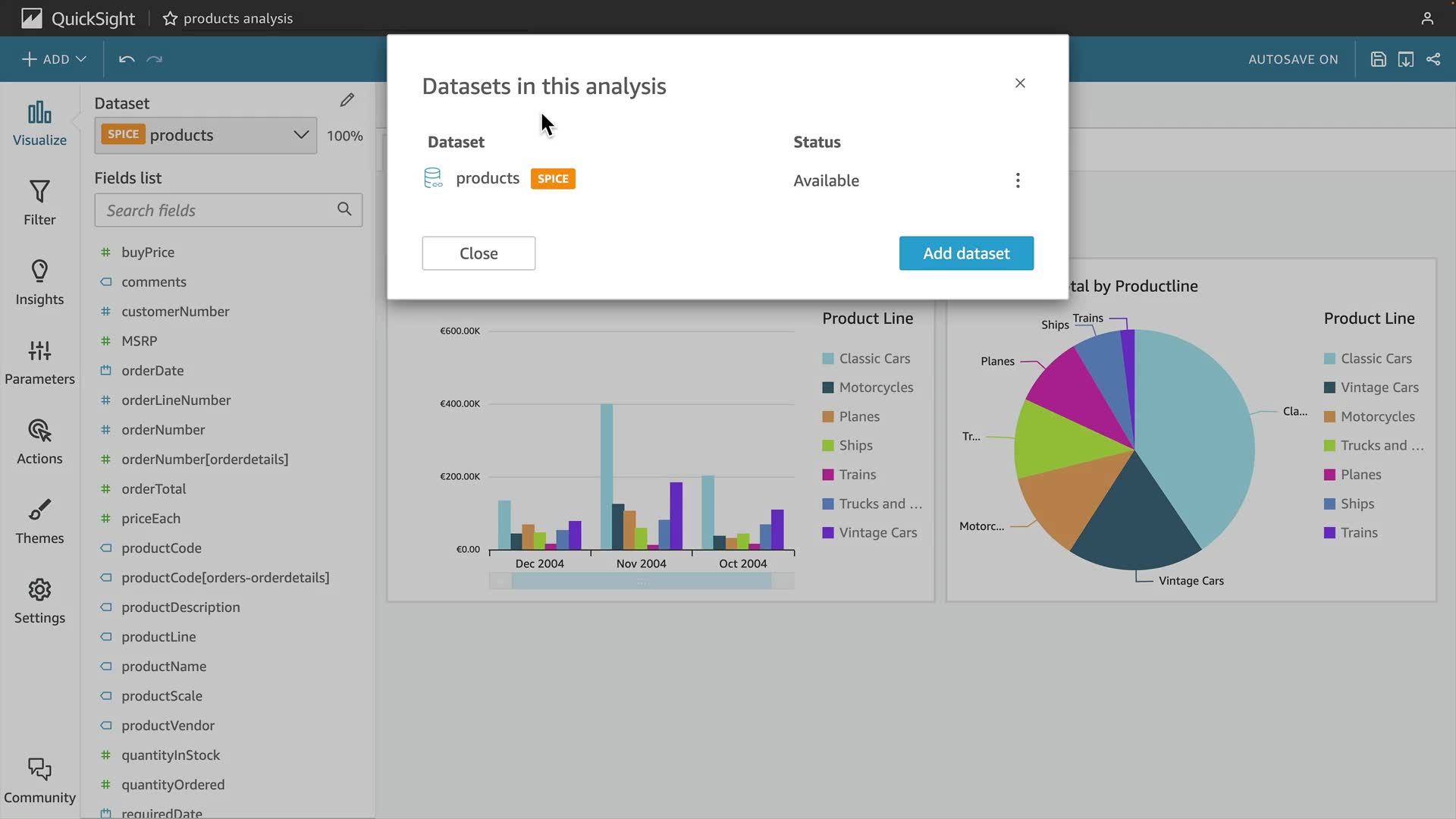The height and width of the screenshot is (819, 1456).
Task: Open products dataset three-dot options menu
Action: [x=1018, y=180]
